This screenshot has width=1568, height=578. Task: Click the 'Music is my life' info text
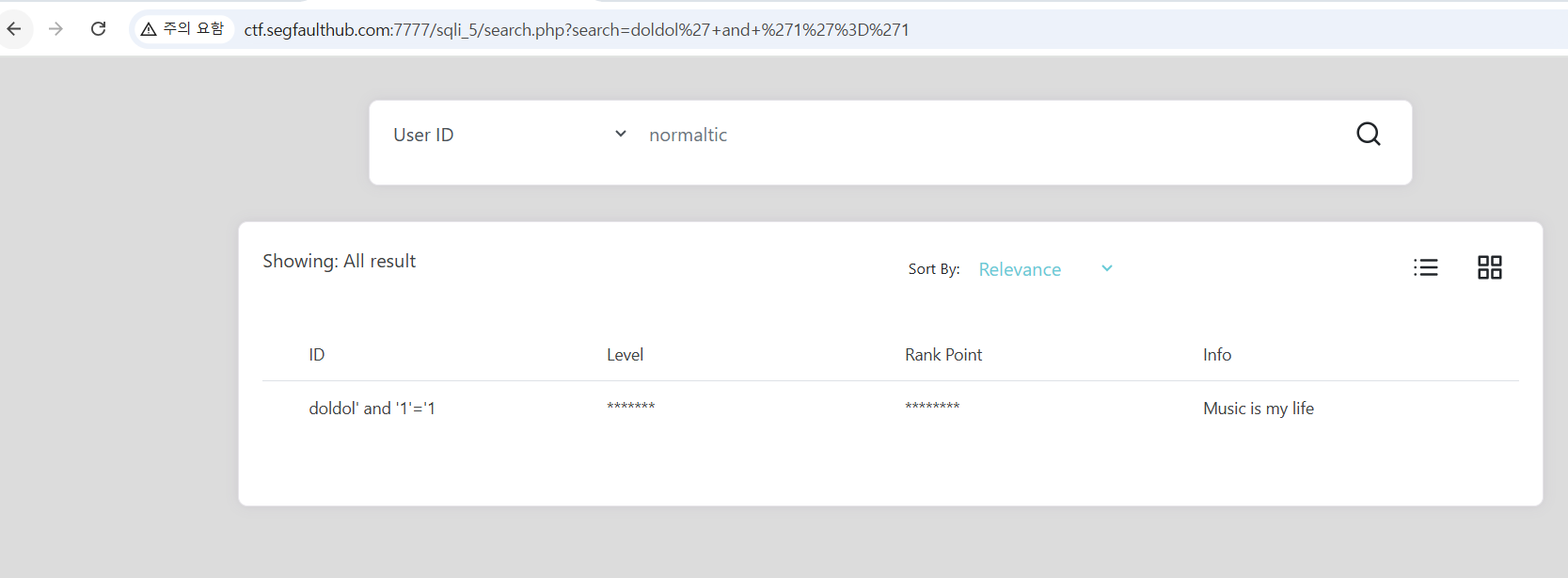1258,409
